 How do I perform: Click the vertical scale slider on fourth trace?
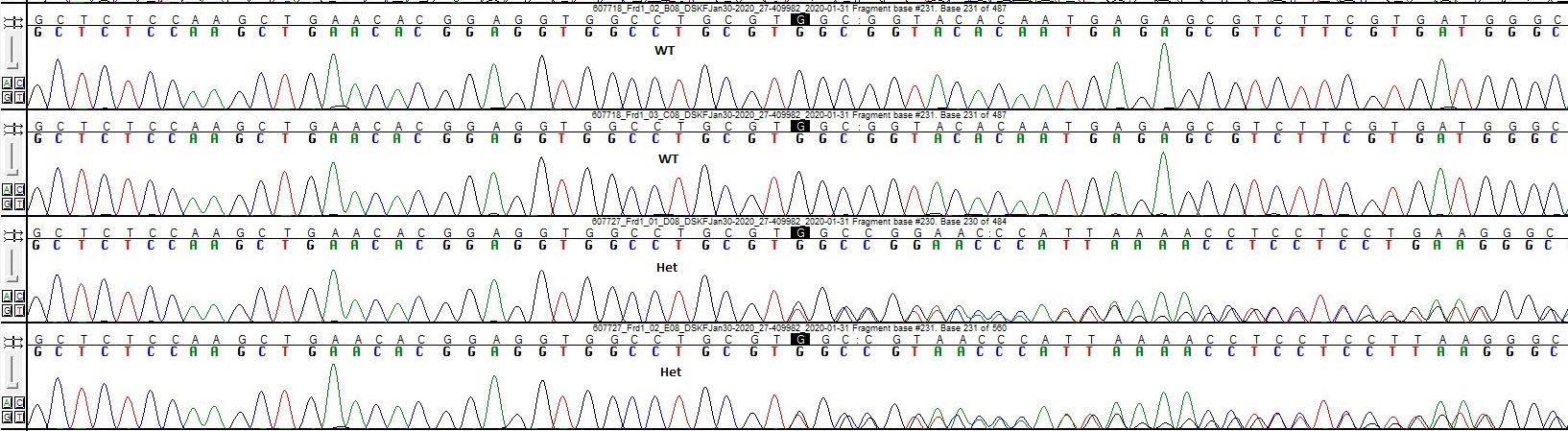click(13, 374)
